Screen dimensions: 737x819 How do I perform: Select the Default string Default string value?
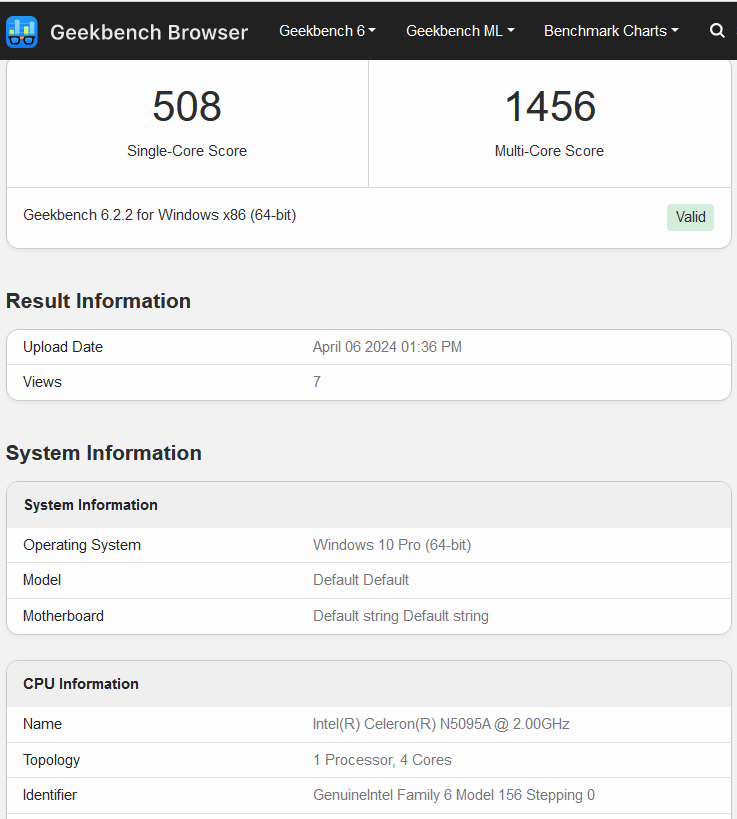point(401,616)
